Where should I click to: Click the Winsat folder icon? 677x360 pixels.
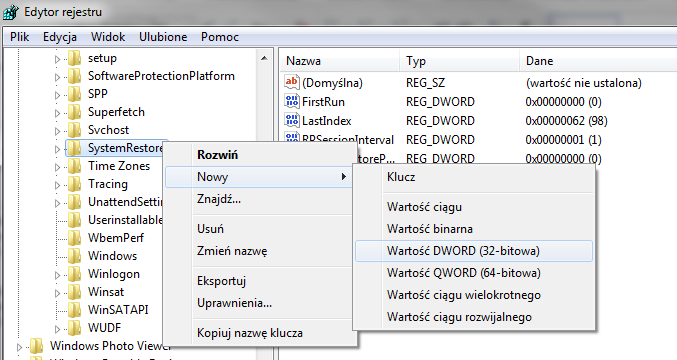[75, 292]
